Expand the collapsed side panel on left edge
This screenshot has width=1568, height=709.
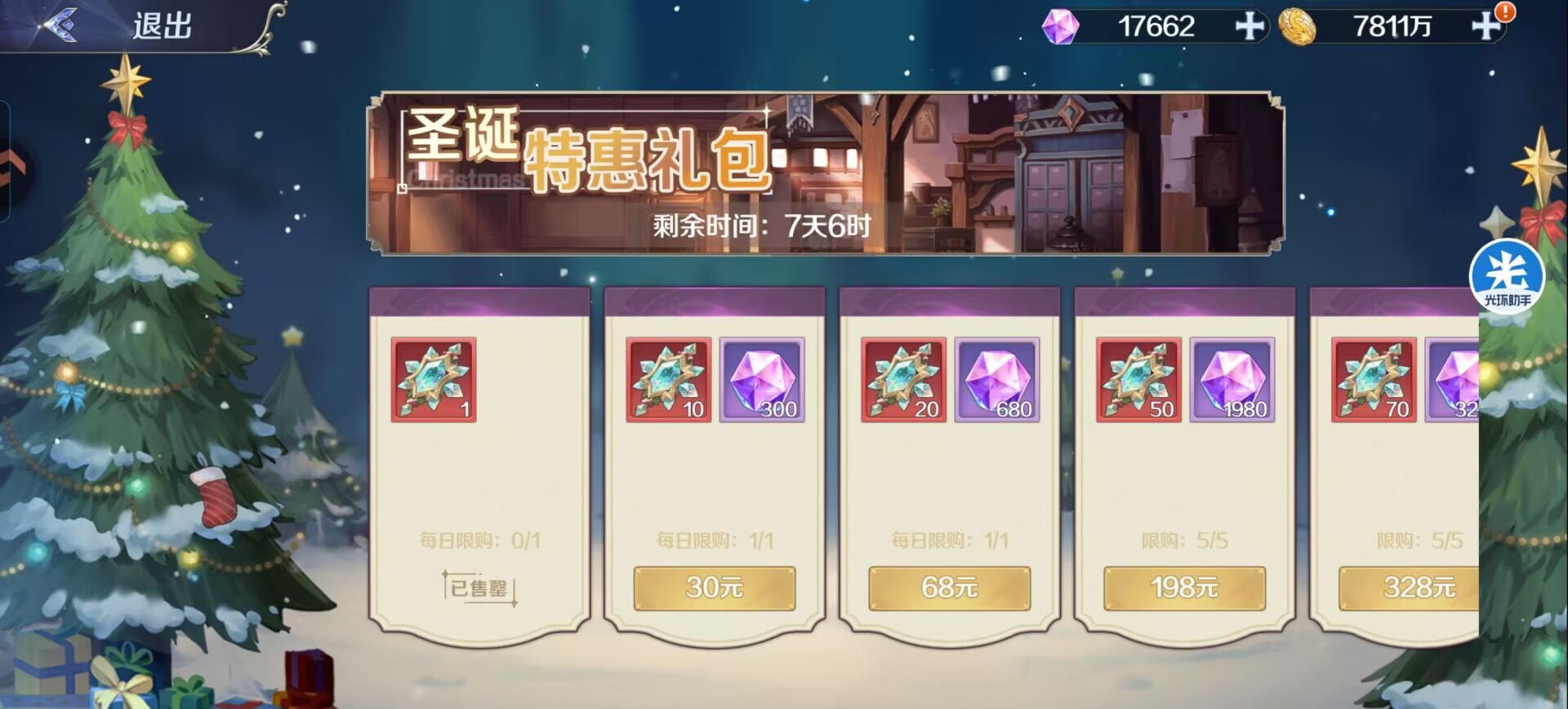point(14,162)
